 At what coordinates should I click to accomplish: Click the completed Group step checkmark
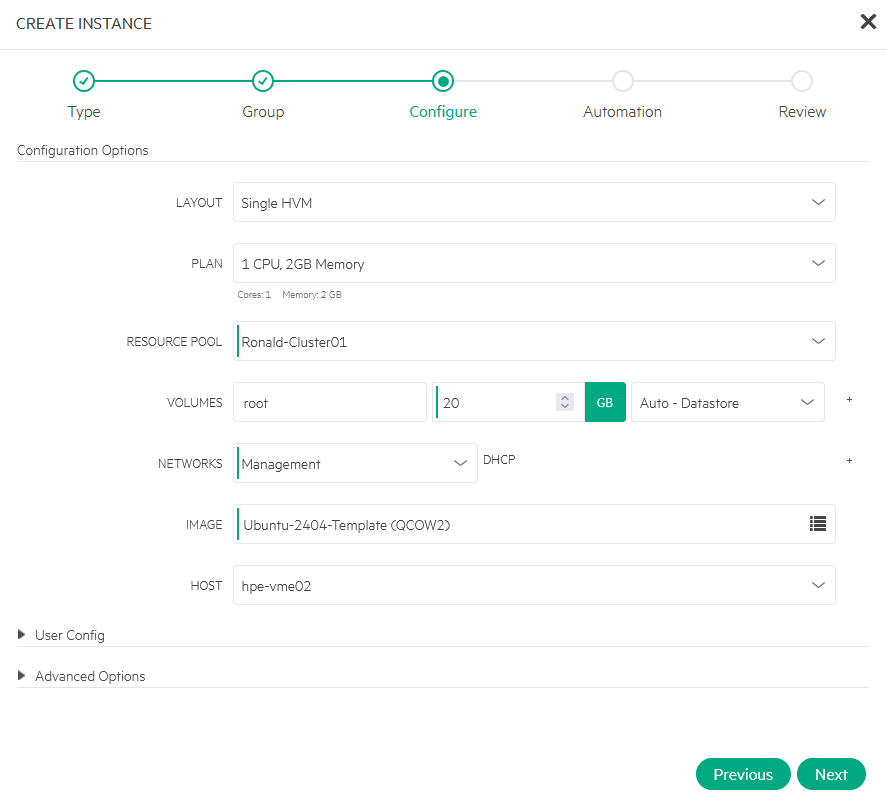point(263,81)
